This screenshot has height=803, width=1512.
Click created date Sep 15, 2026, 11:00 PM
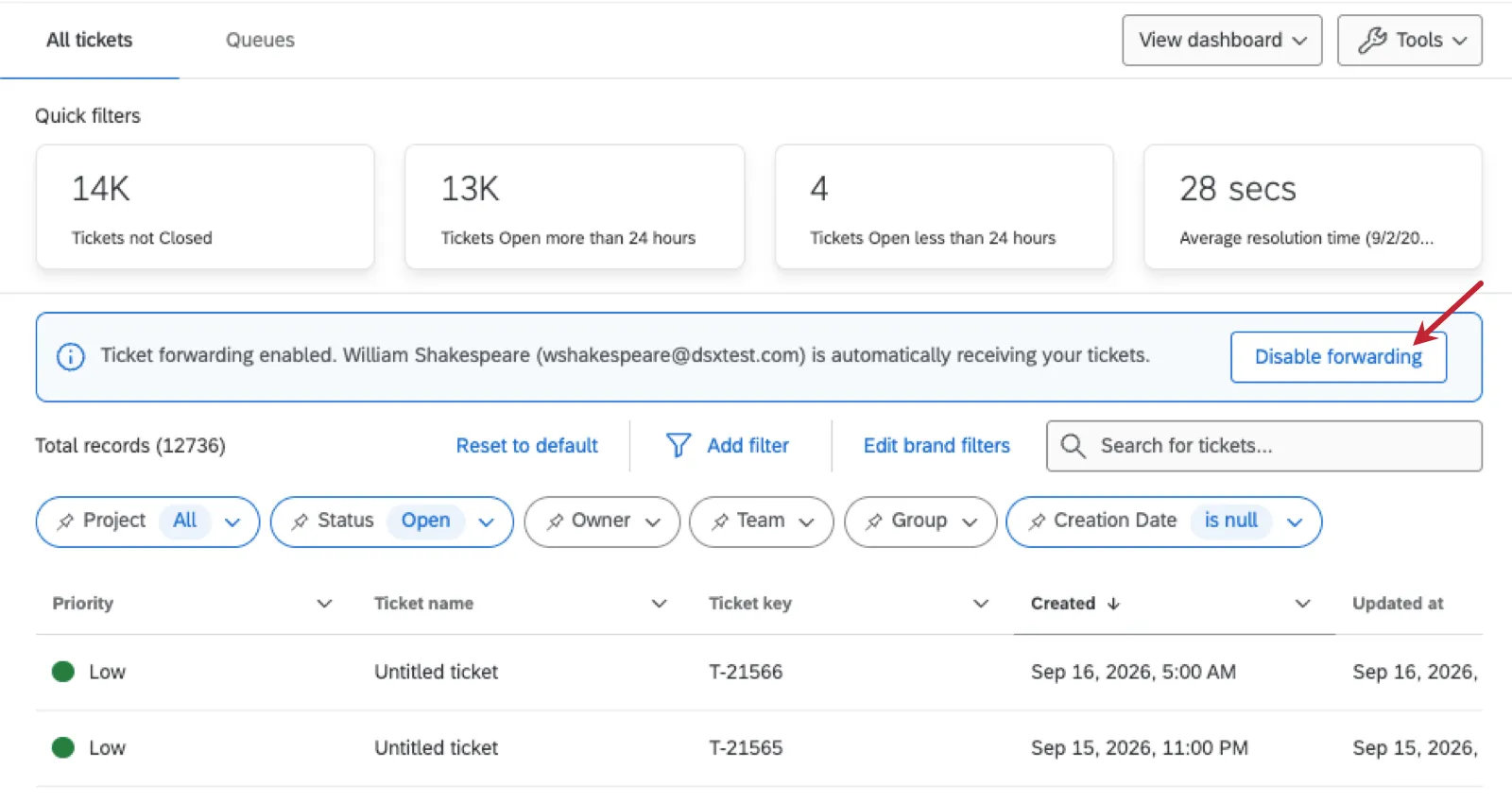(1139, 747)
